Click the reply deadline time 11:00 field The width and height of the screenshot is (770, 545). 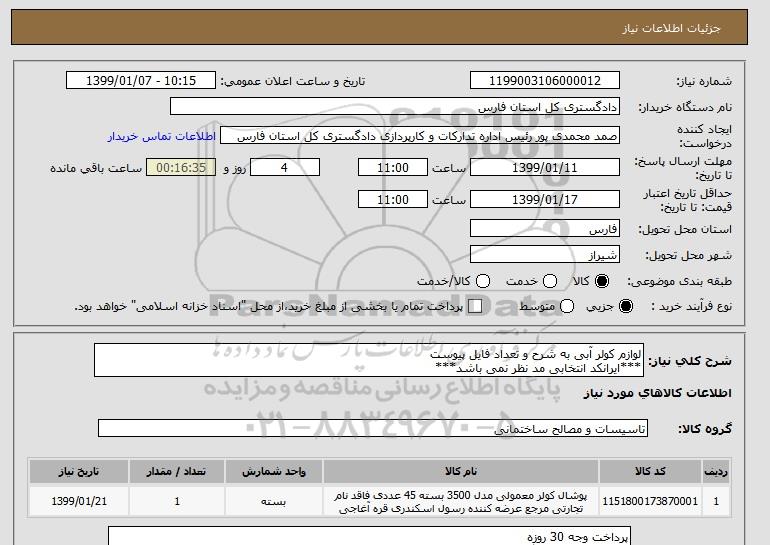[393, 167]
